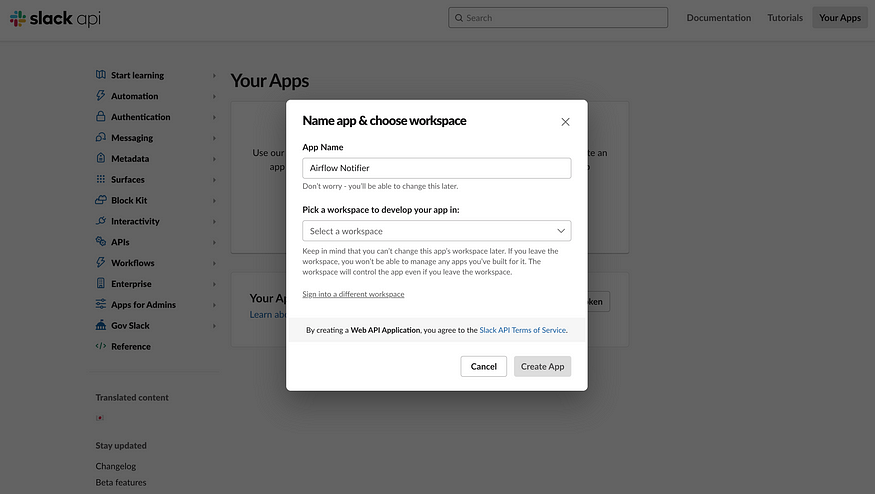Click the Reference code icon

(100, 346)
